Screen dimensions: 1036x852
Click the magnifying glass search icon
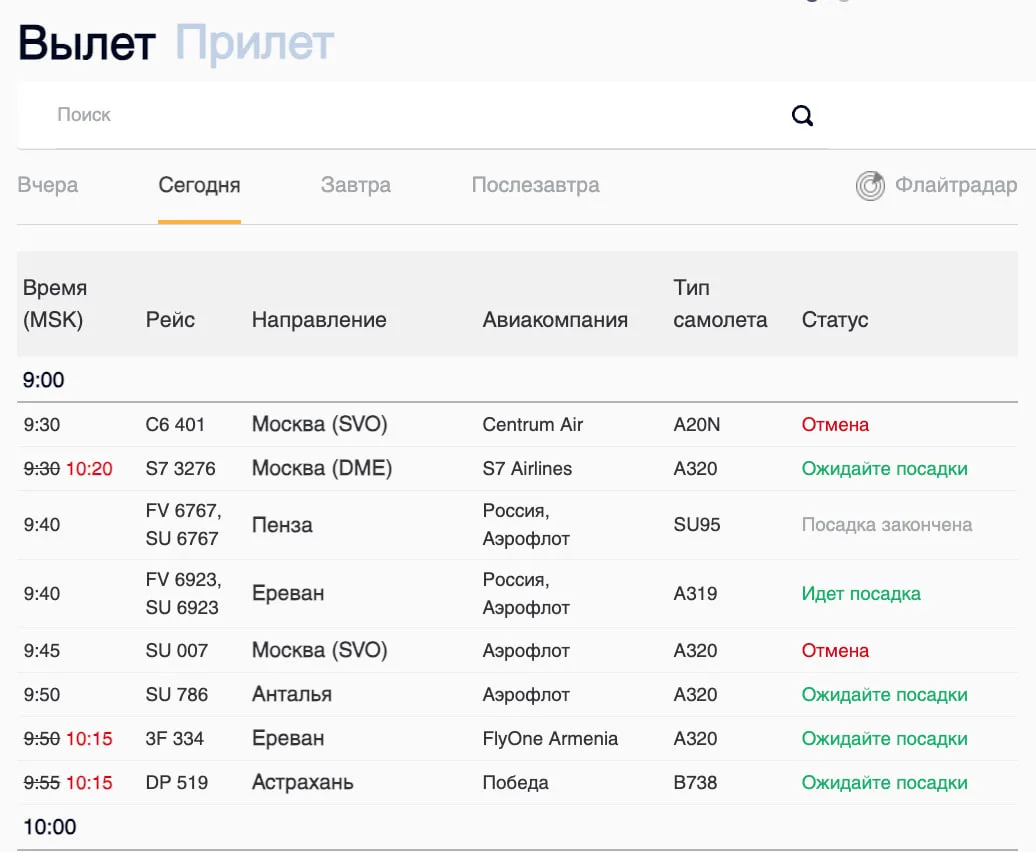click(x=802, y=116)
